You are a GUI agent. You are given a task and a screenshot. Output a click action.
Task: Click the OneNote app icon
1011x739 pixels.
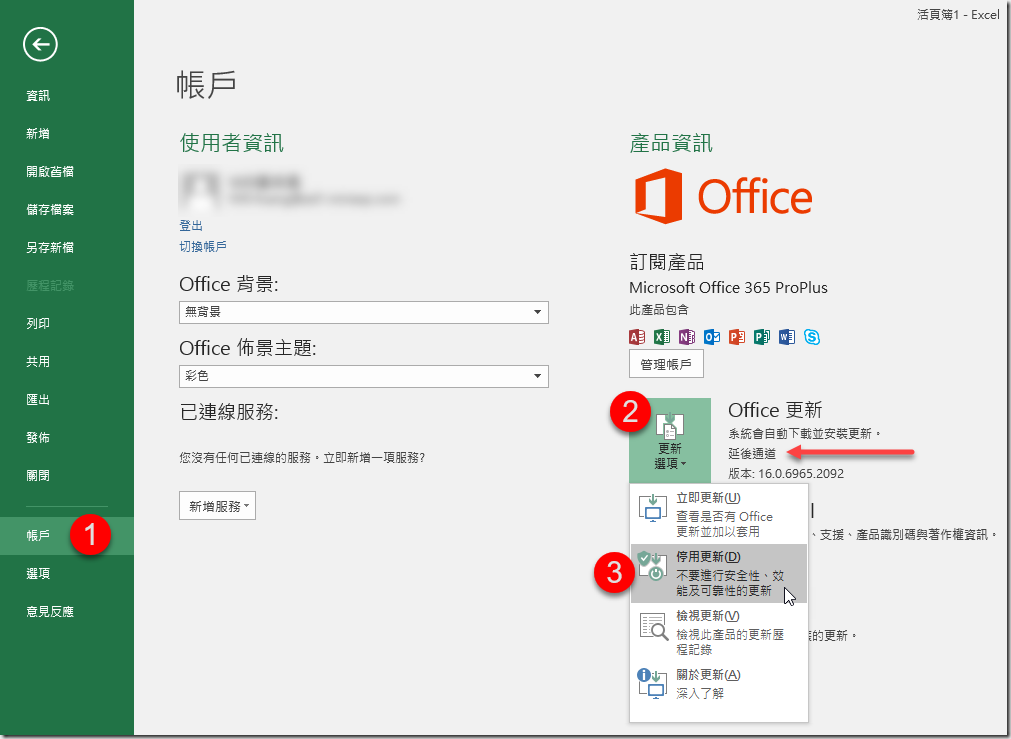pos(687,337)
